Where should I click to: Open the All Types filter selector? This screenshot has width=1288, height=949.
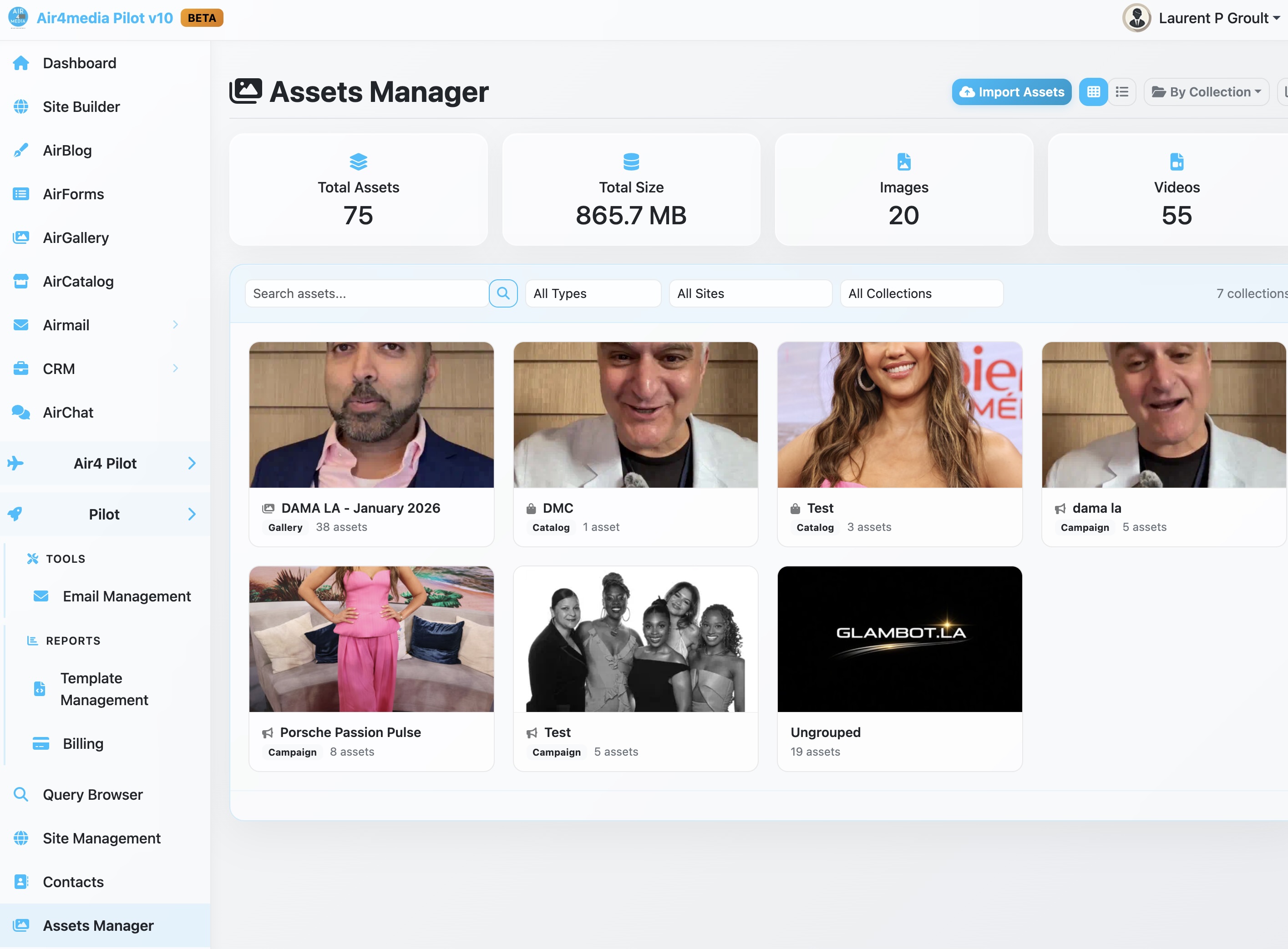[x=593, y=293]
